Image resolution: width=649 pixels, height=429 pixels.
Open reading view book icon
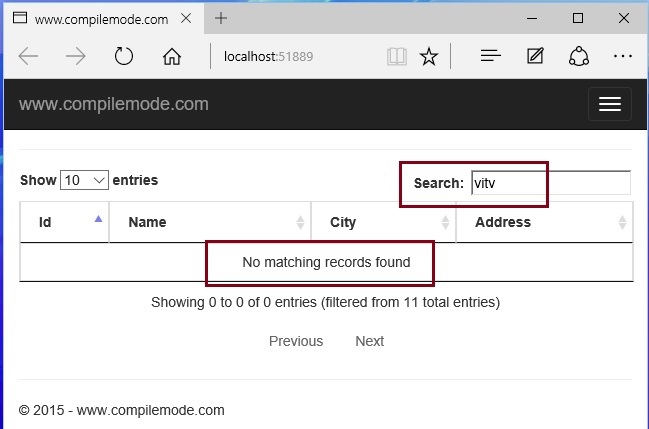pyautogui.click(x=397, y=56)
